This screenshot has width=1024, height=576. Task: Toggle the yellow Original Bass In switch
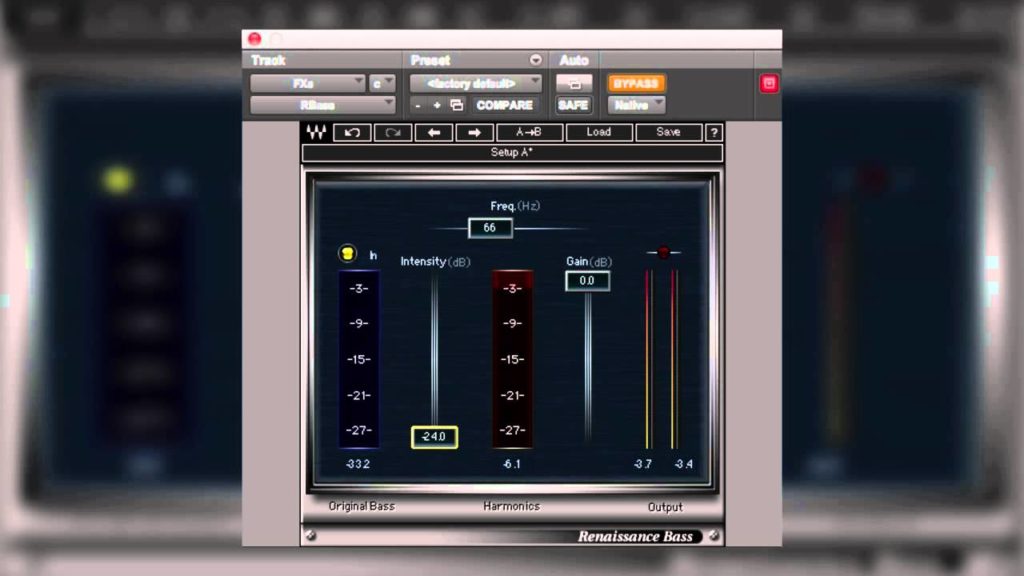pyautogui.click(x=348, y=255)
